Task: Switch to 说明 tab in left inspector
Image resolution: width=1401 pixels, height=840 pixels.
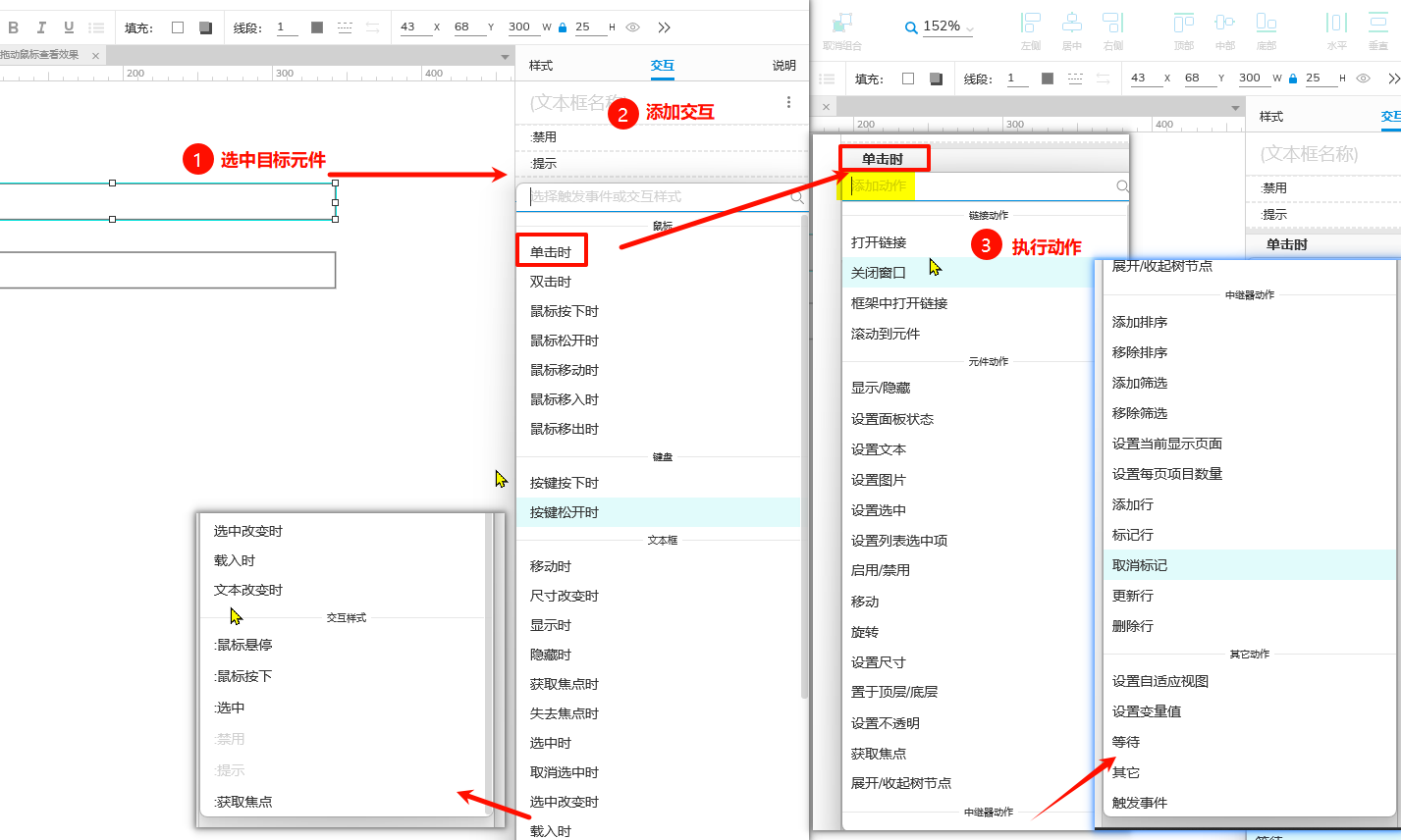Action: pyautogui.click(x=784, y=66)
